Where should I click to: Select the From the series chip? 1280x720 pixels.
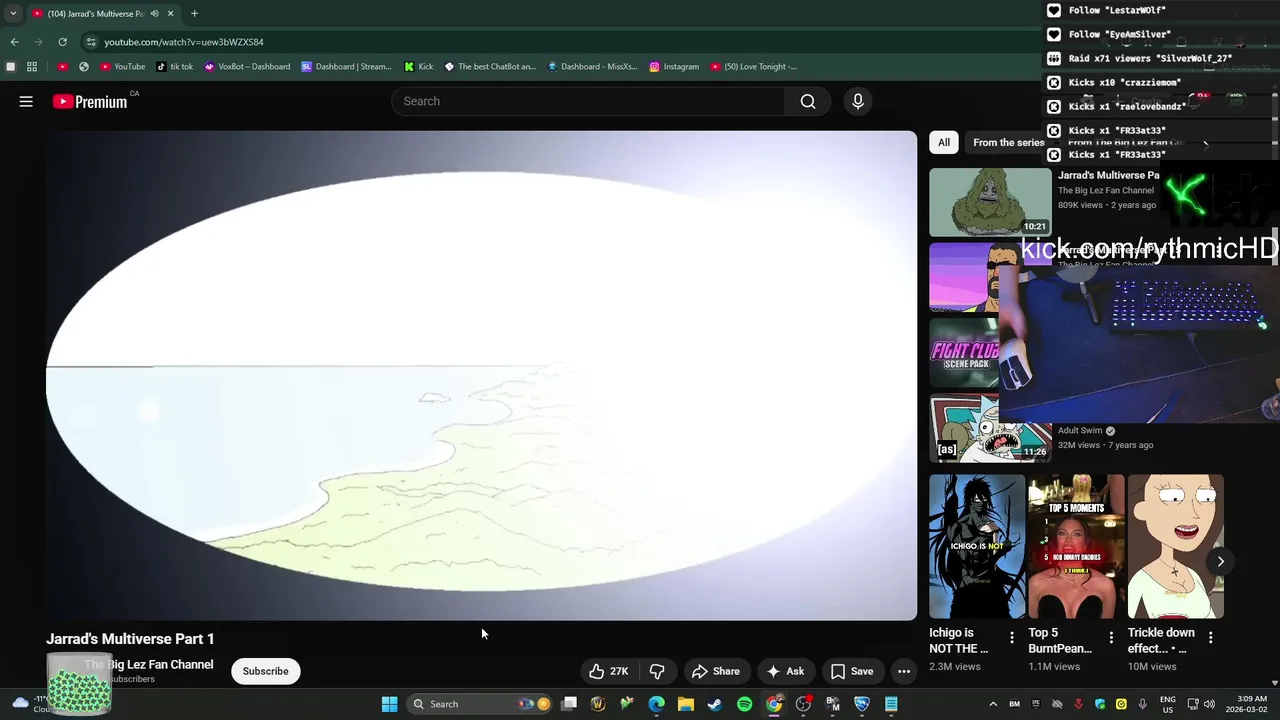pyautogui.click(x=1008, y=143)
